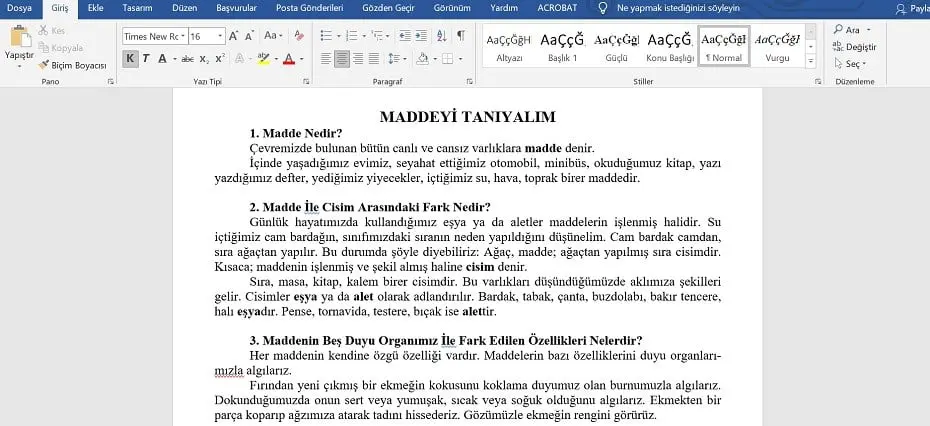
Task: Increase paragraph indent
Action: tap(421, 36)
